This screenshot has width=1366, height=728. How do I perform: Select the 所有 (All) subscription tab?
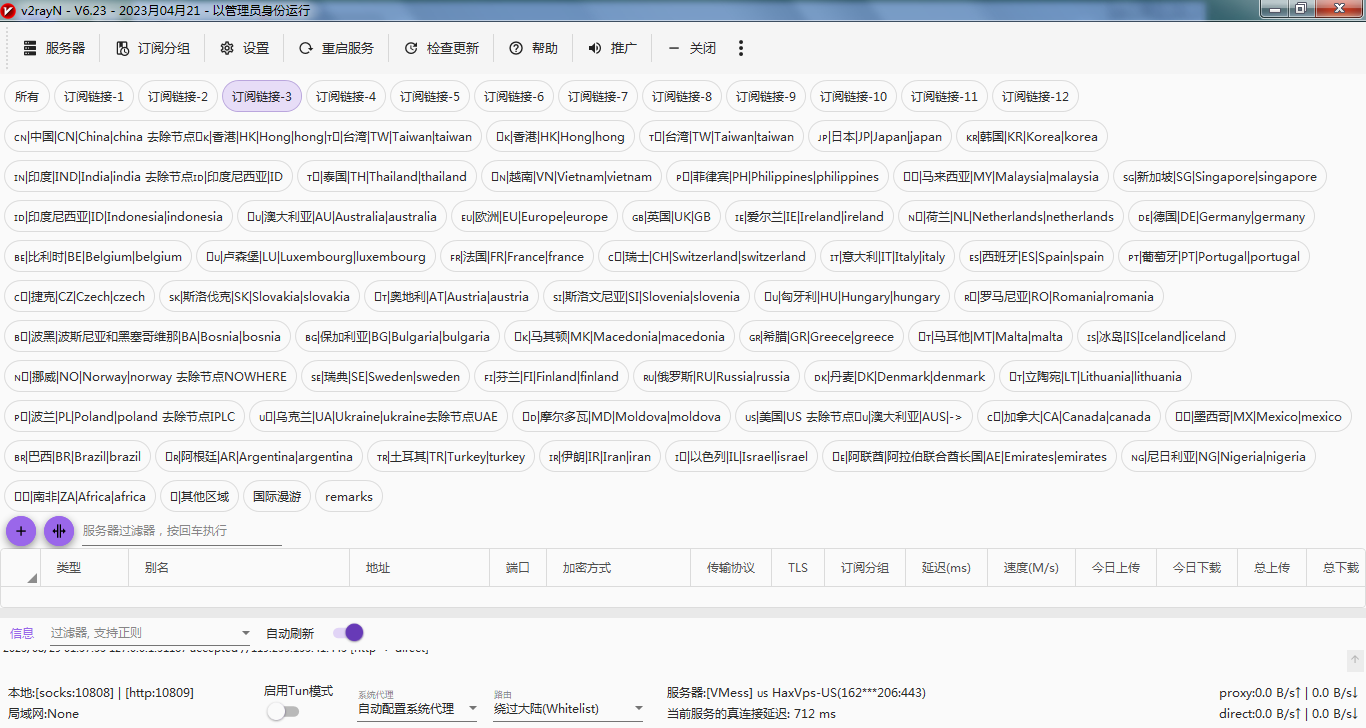coord(27,97)
